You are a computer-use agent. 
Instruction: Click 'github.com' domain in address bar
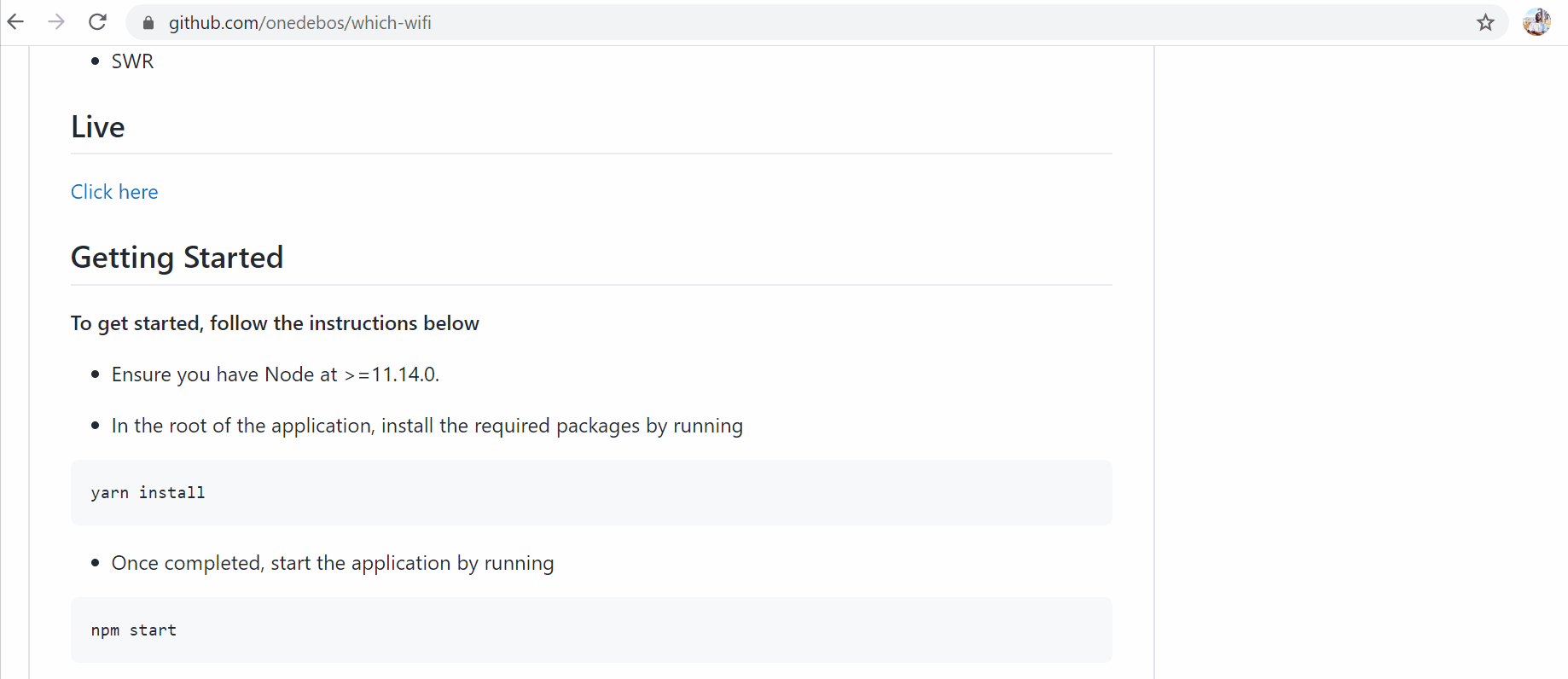click(213, 23)
